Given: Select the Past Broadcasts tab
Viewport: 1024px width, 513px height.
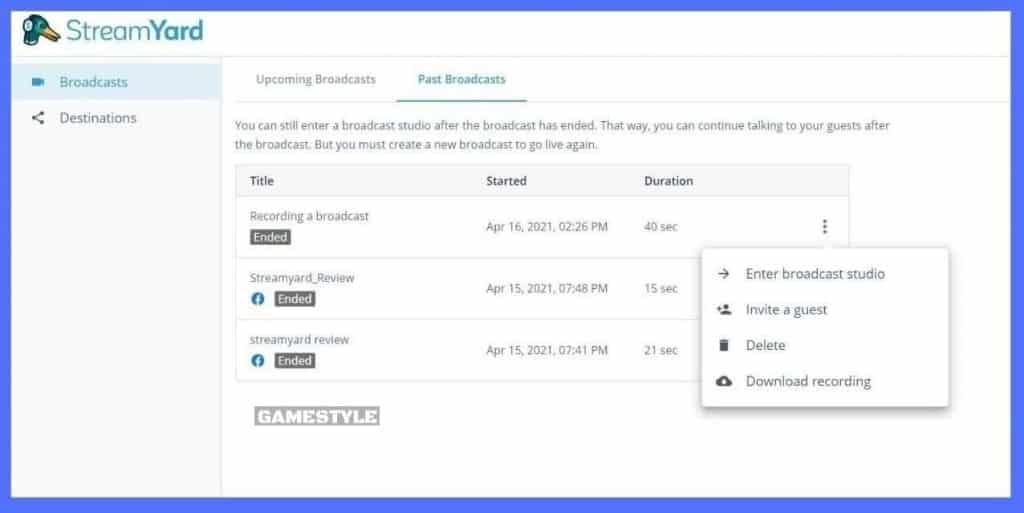Looking at the screenshot, I should (461, 79).
